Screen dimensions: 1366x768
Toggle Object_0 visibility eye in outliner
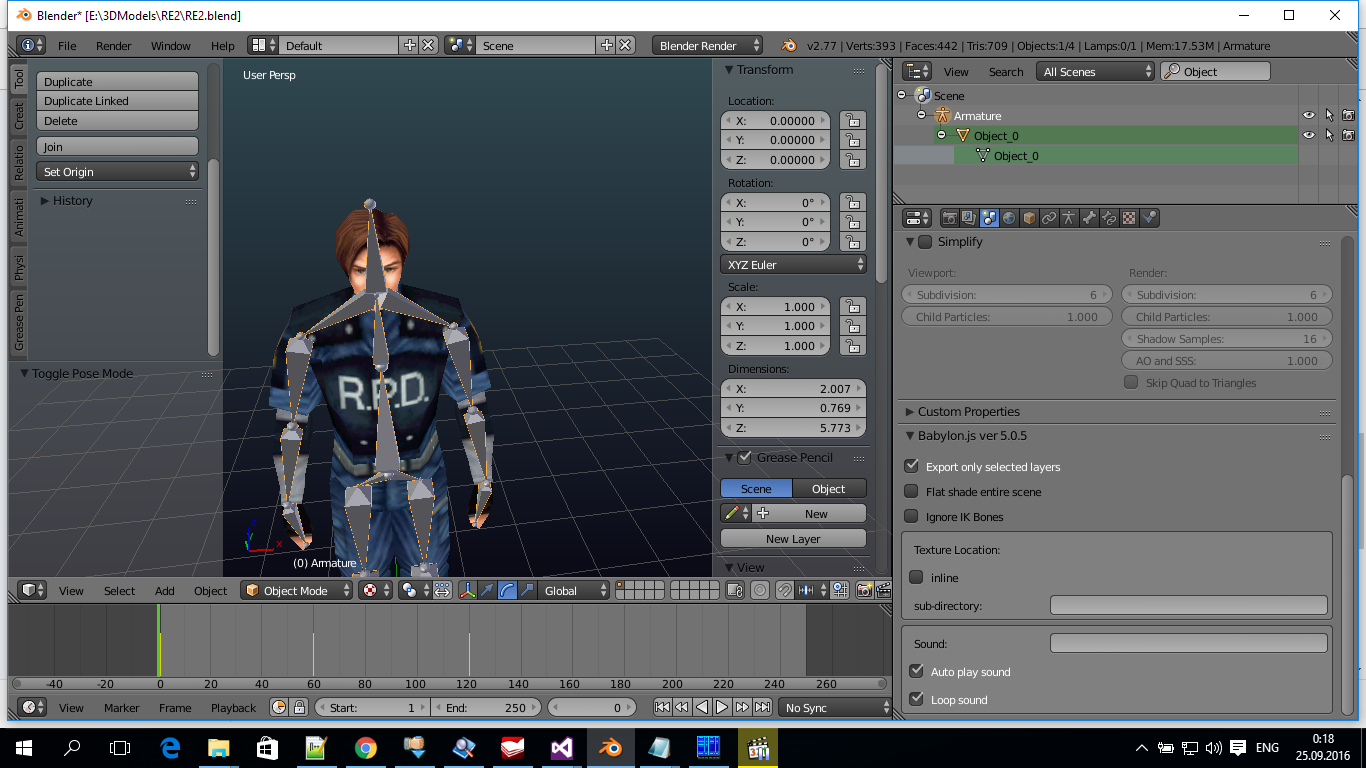pos(1308,135)
